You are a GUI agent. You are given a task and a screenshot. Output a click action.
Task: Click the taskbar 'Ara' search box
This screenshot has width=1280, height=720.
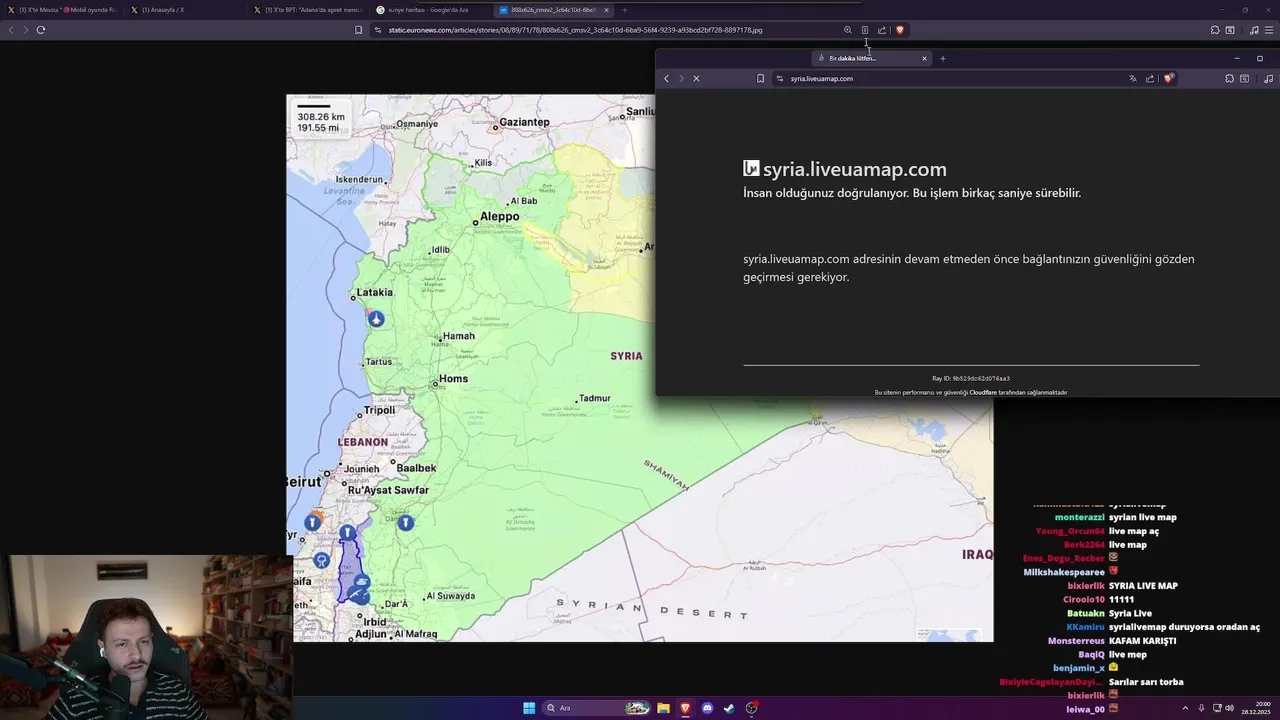click(597, 708)
